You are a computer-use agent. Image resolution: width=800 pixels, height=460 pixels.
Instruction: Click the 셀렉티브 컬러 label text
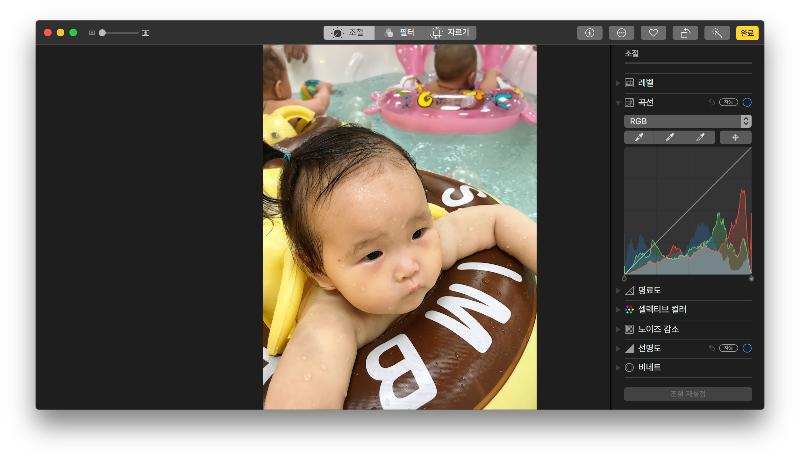[662, 310]
